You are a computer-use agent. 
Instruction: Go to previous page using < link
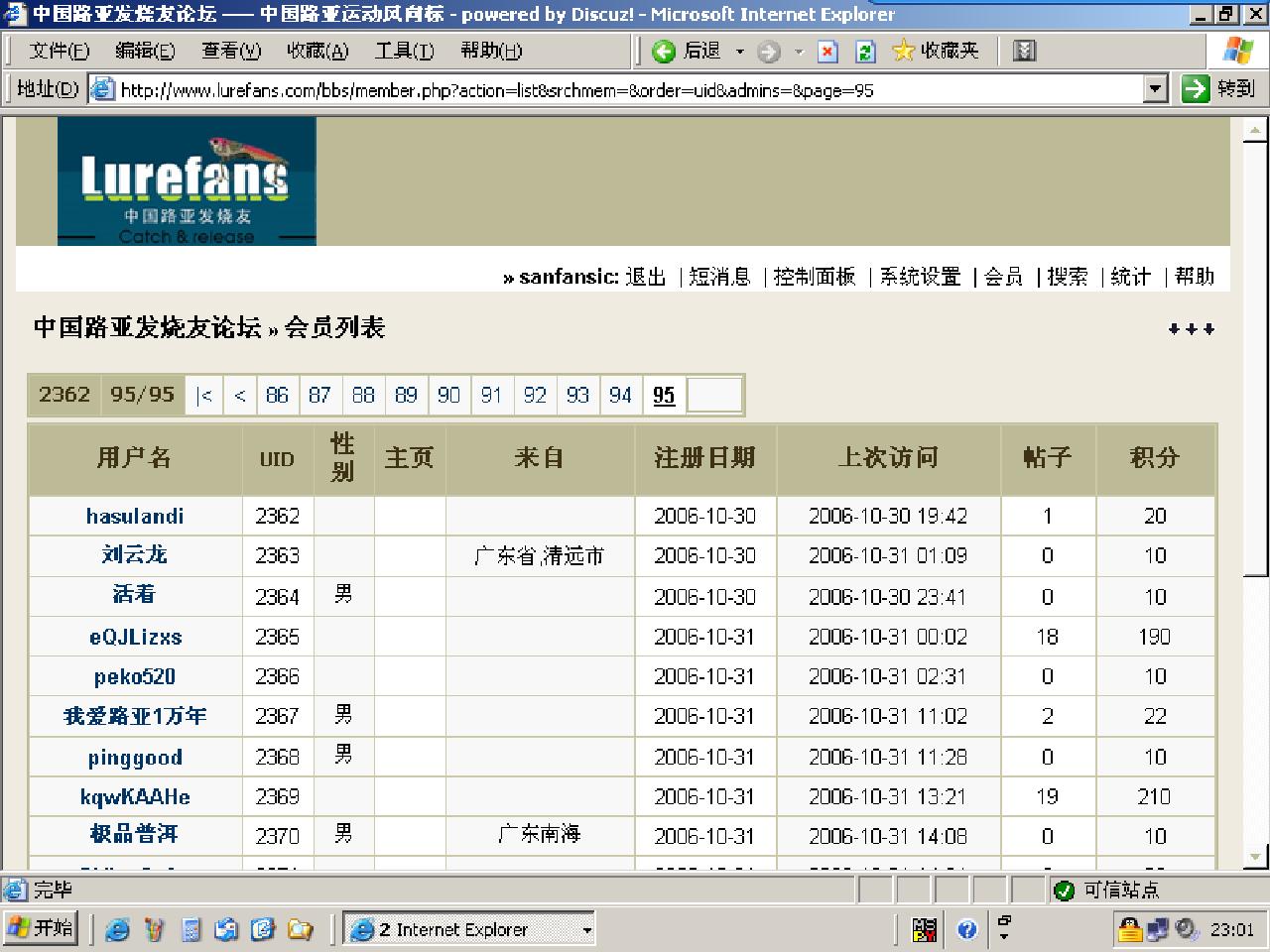click(x=239, y=395)
